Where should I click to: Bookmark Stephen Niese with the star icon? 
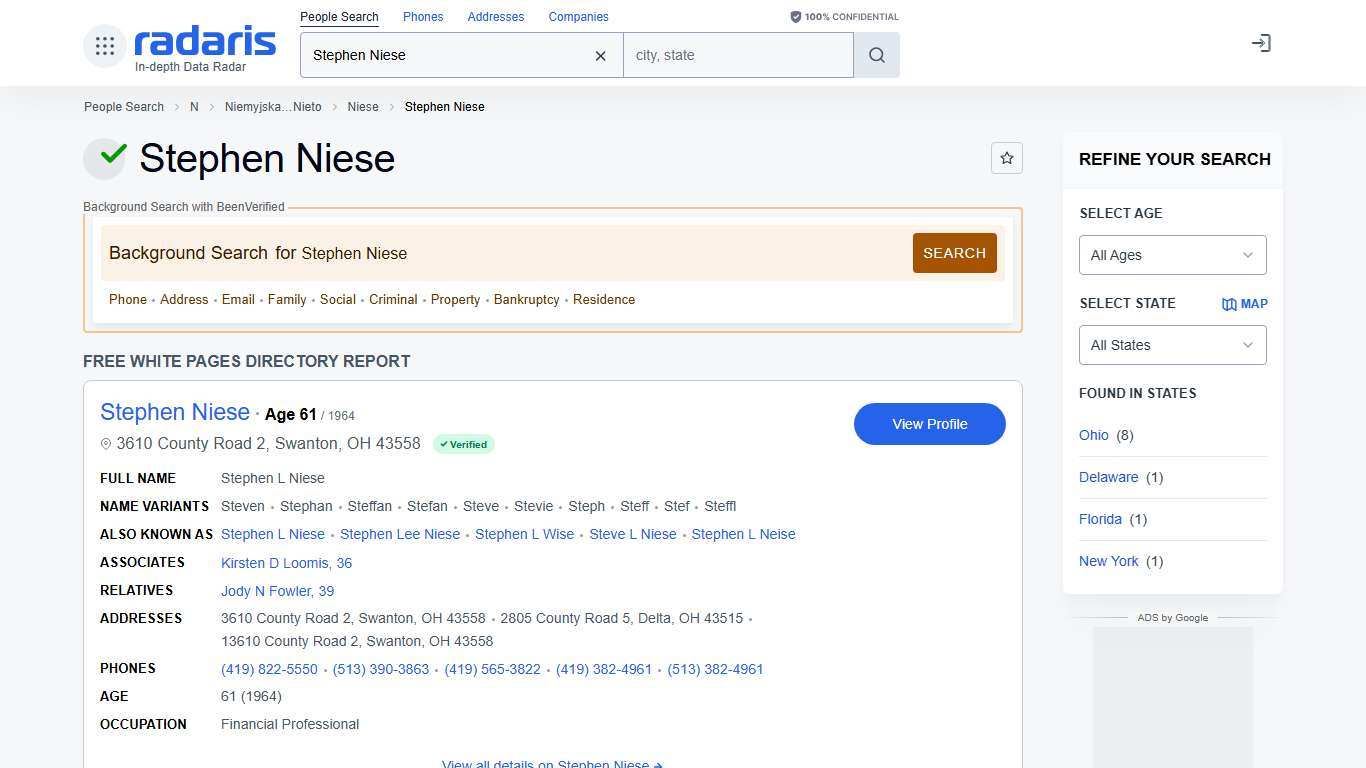[1006, 157]
